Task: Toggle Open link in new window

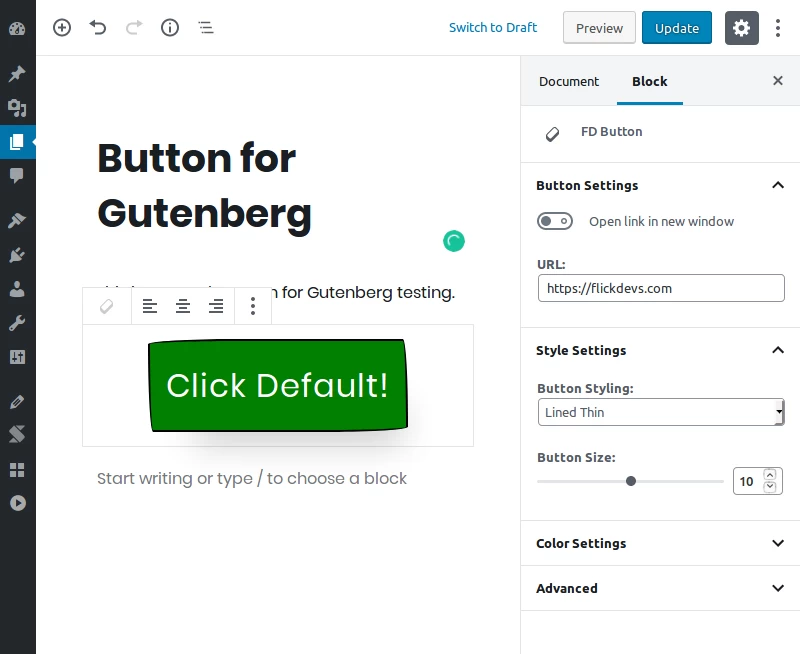Action: pyautogui.click(x=555, y=221)
